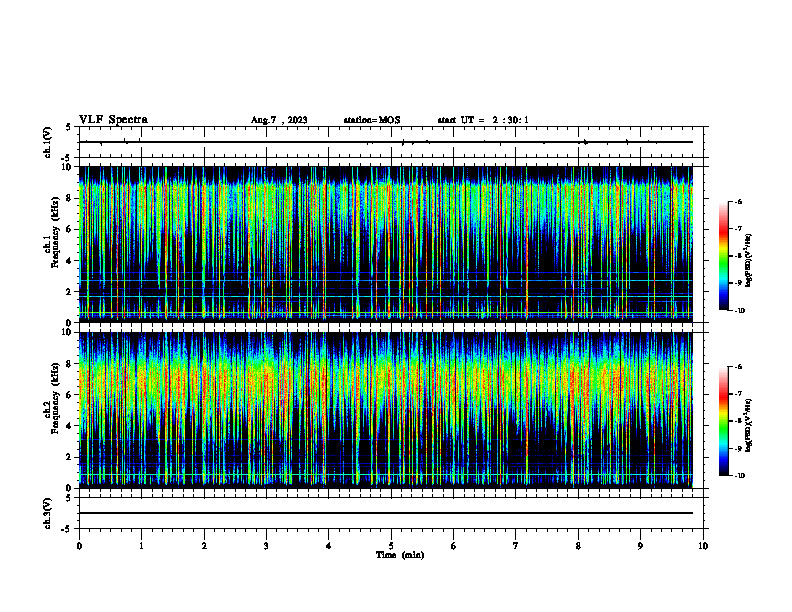The width and height of the screenshot is (792, 612).
Task: Select the date text "Aug.7, 2023"
Action: click(279, 120)
